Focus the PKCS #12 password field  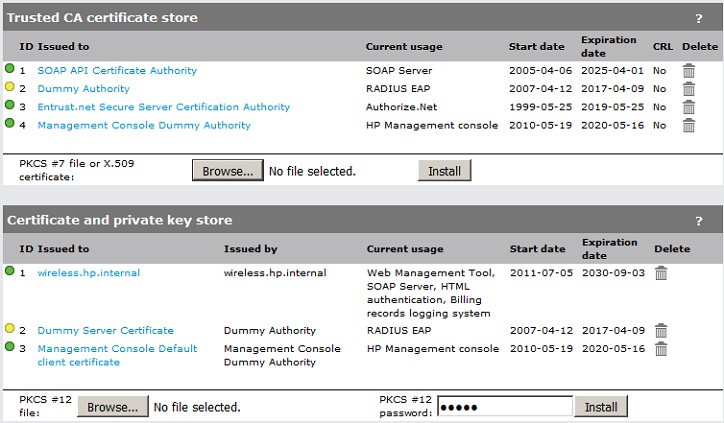(x=504, y=407)
